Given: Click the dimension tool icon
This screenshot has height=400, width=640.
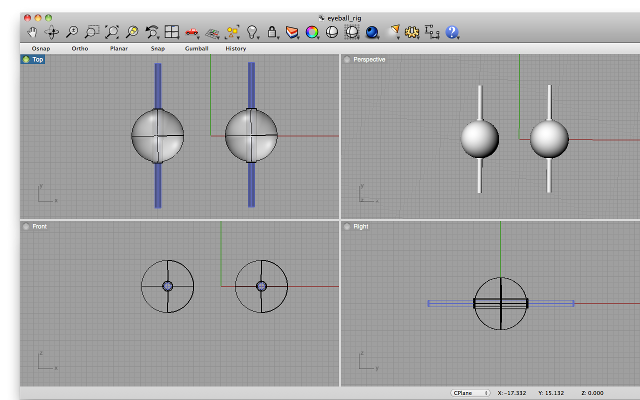Looking at the screenshot, I should click(x=432, y=32).
